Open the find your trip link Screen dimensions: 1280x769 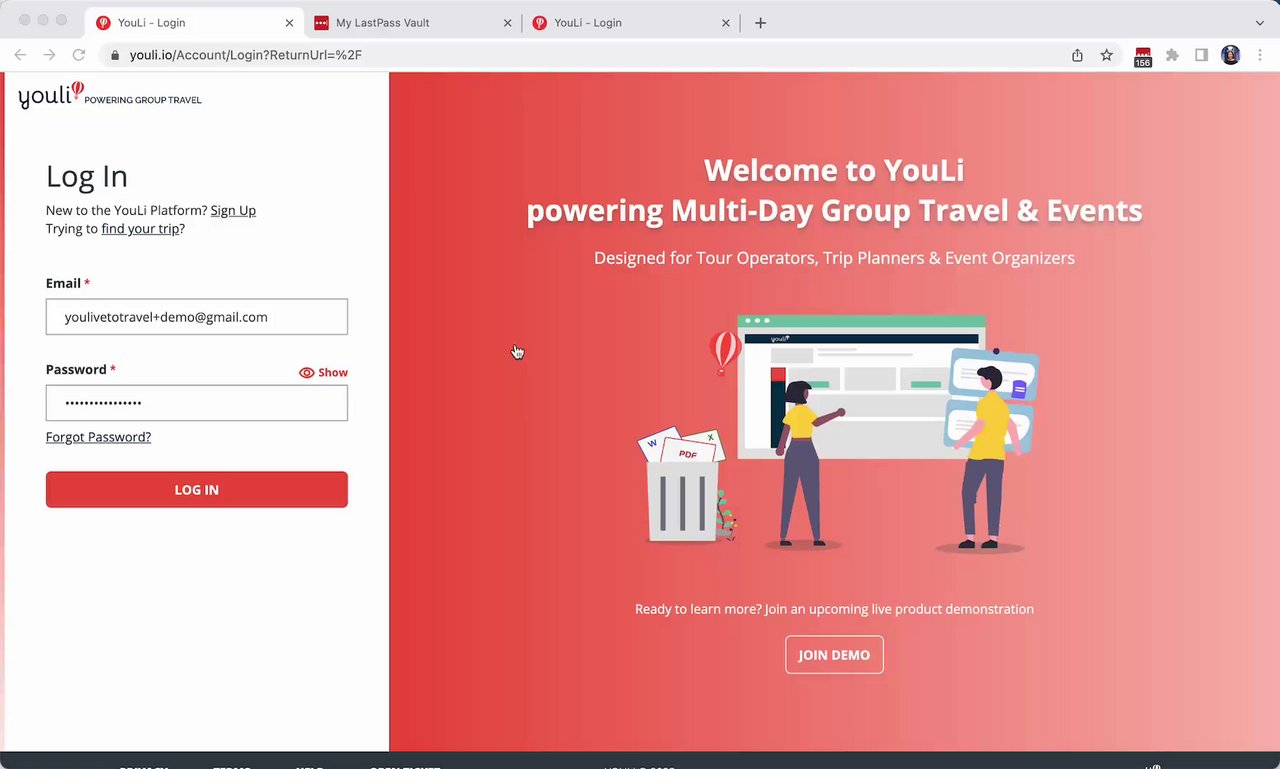pyautogui.click(x=140, y=228)
